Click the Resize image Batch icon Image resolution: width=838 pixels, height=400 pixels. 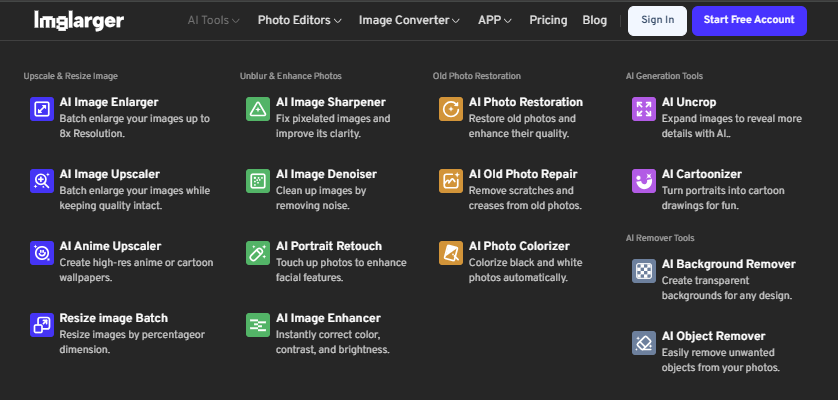click(x=42, y=325)
